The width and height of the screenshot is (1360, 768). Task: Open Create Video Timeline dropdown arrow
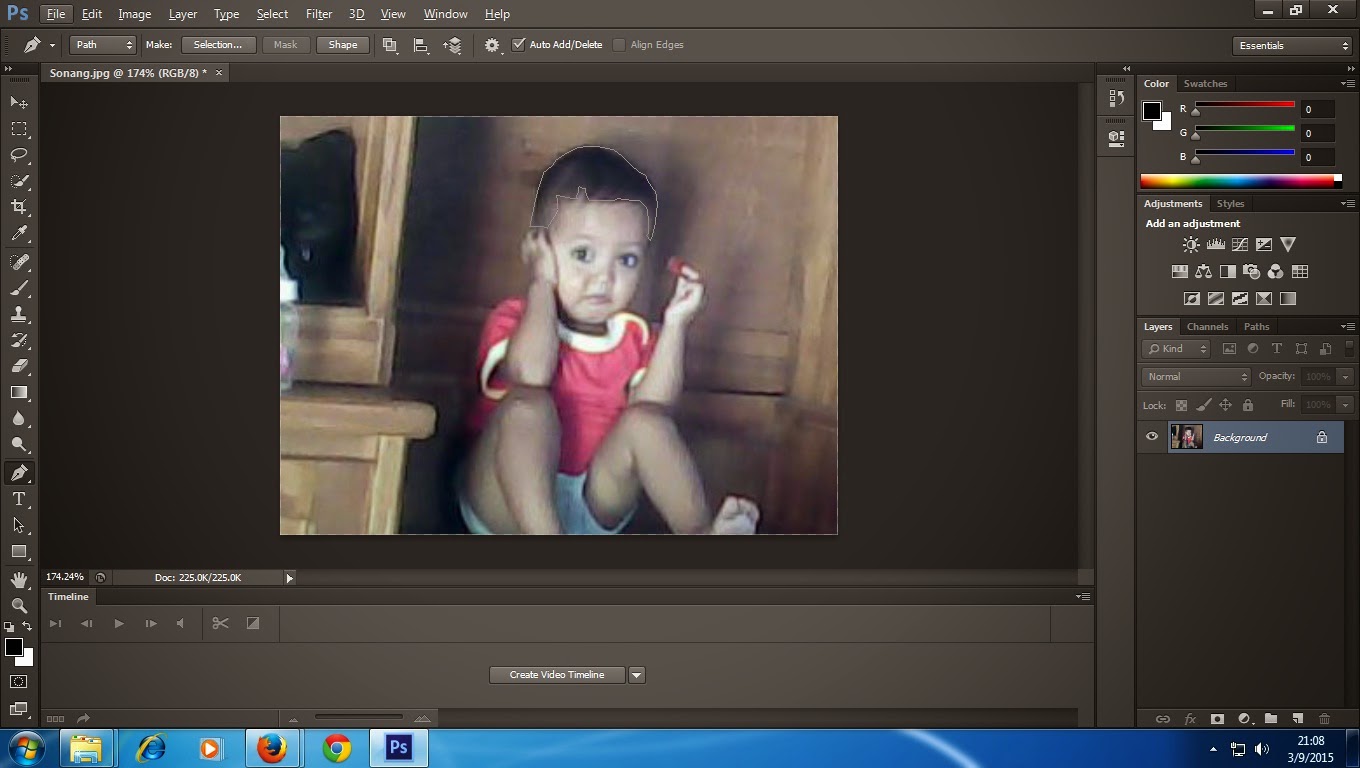[637, 675]
